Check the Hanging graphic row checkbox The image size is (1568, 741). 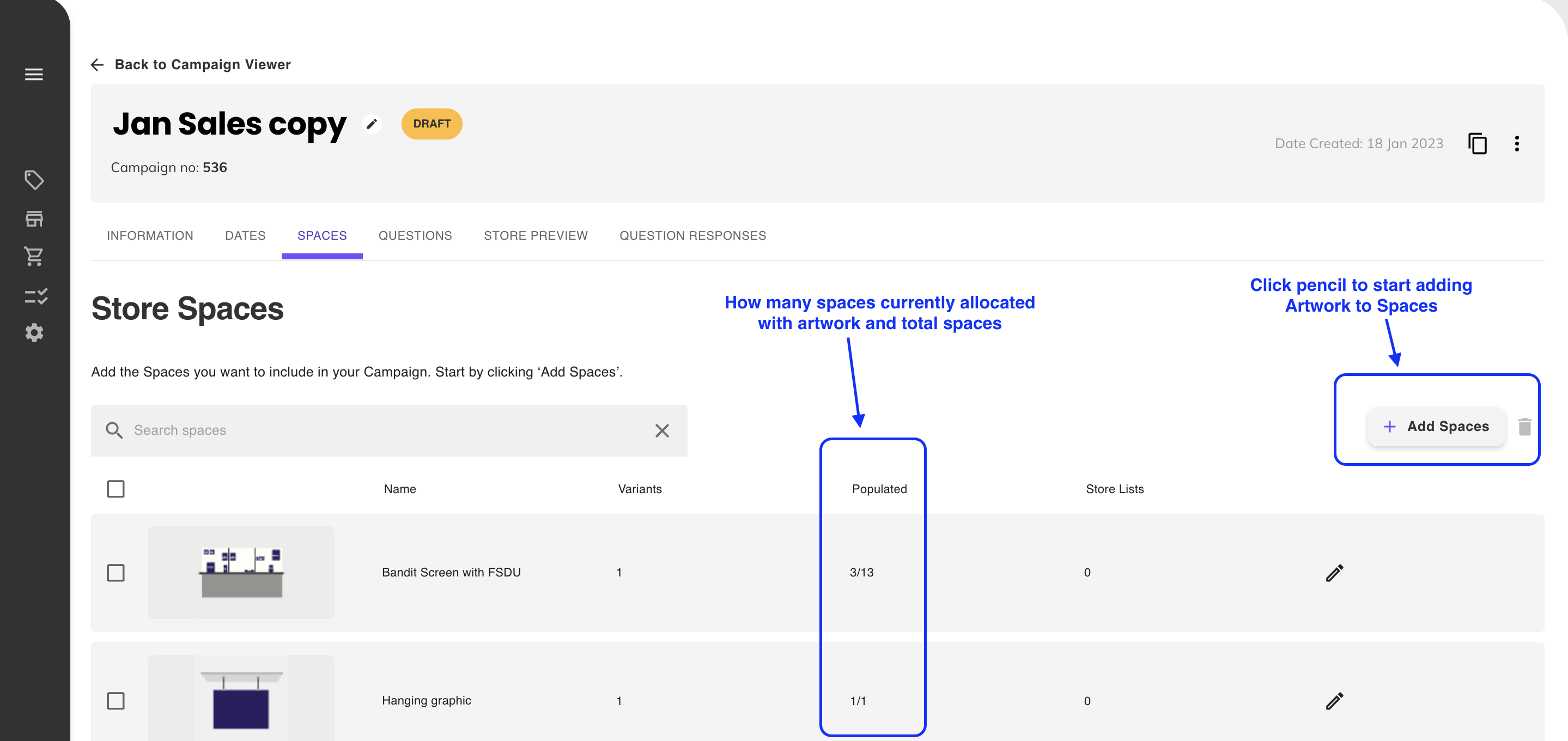tap(116, 701)
